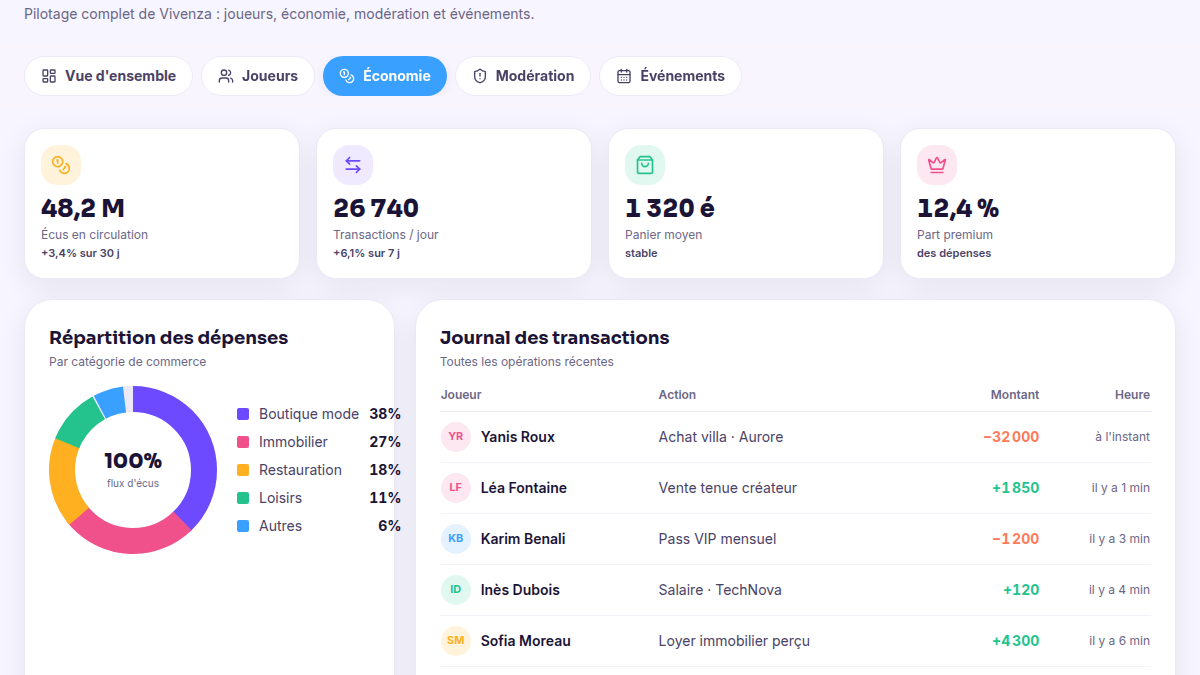Click the LF avatar beside Léa Fontaine

[x=456, y=488]
